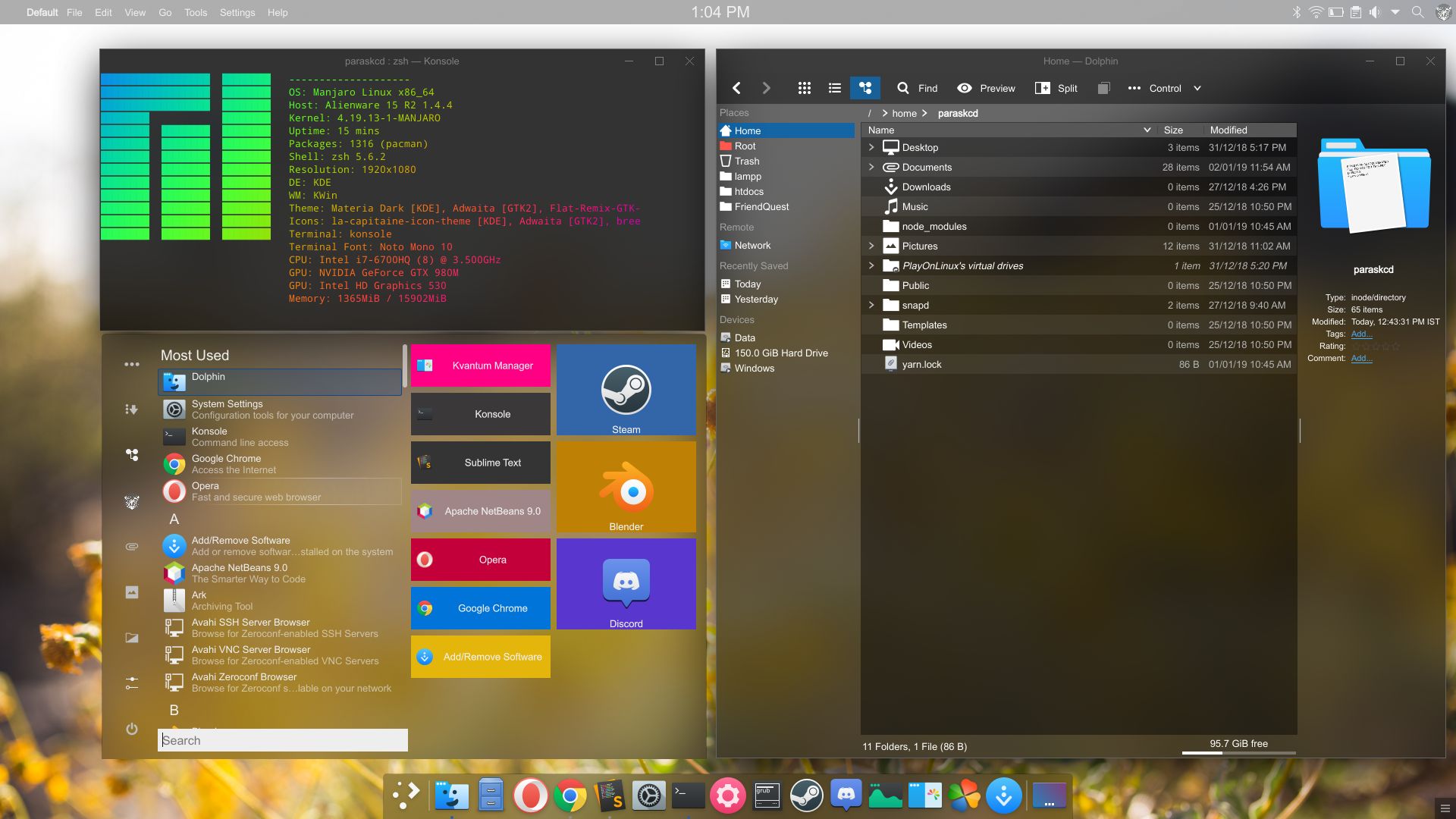
Task: Toggle icons view mode in Dolphin
Action: pyautogui.click(x=803, y=88)
